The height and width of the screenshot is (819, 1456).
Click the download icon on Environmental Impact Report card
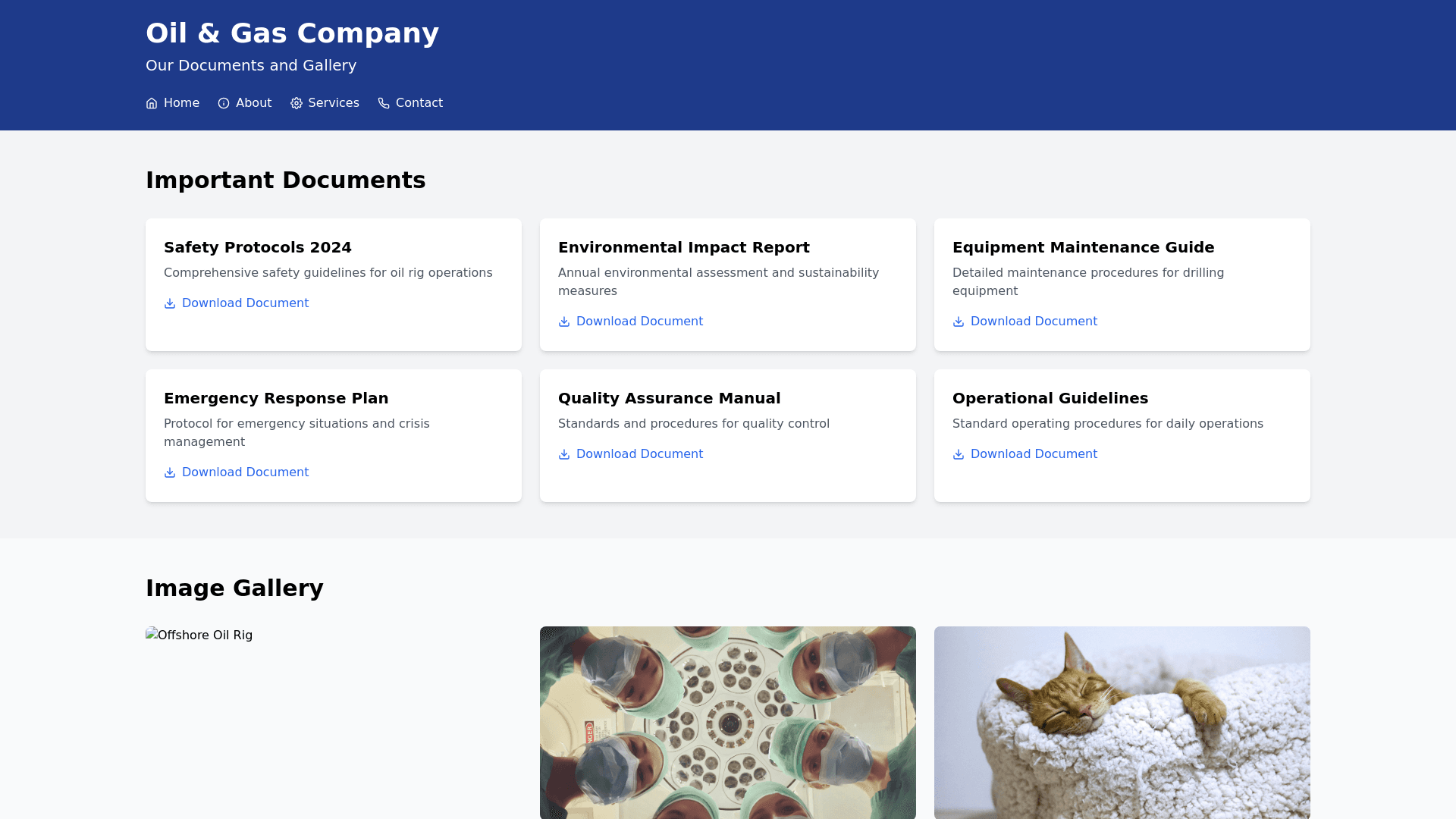pyautogui.click(x=563, y=322)
